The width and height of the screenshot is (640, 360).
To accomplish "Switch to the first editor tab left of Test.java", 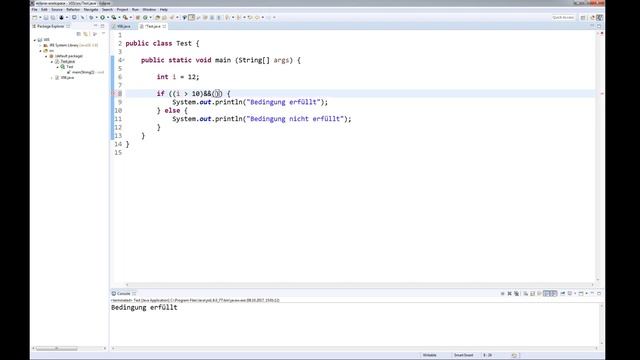I will [124, 26].
